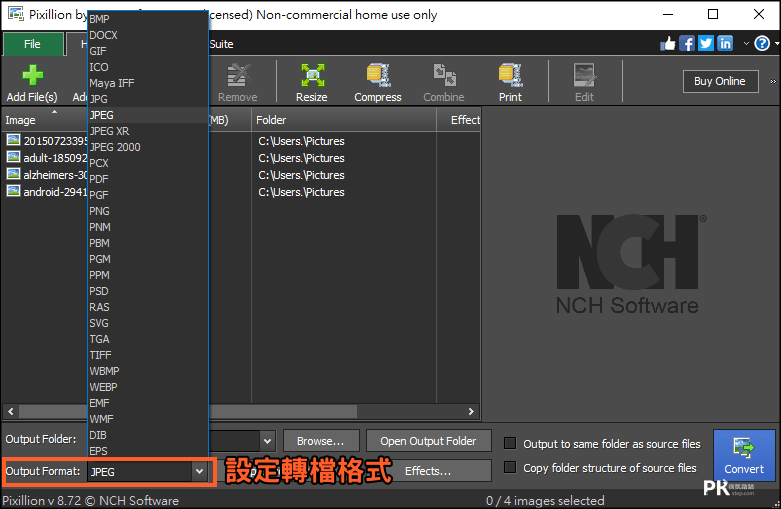Select PDF output format
The image size is (781, 509).
pyautogui.click(x=148, y=179)
